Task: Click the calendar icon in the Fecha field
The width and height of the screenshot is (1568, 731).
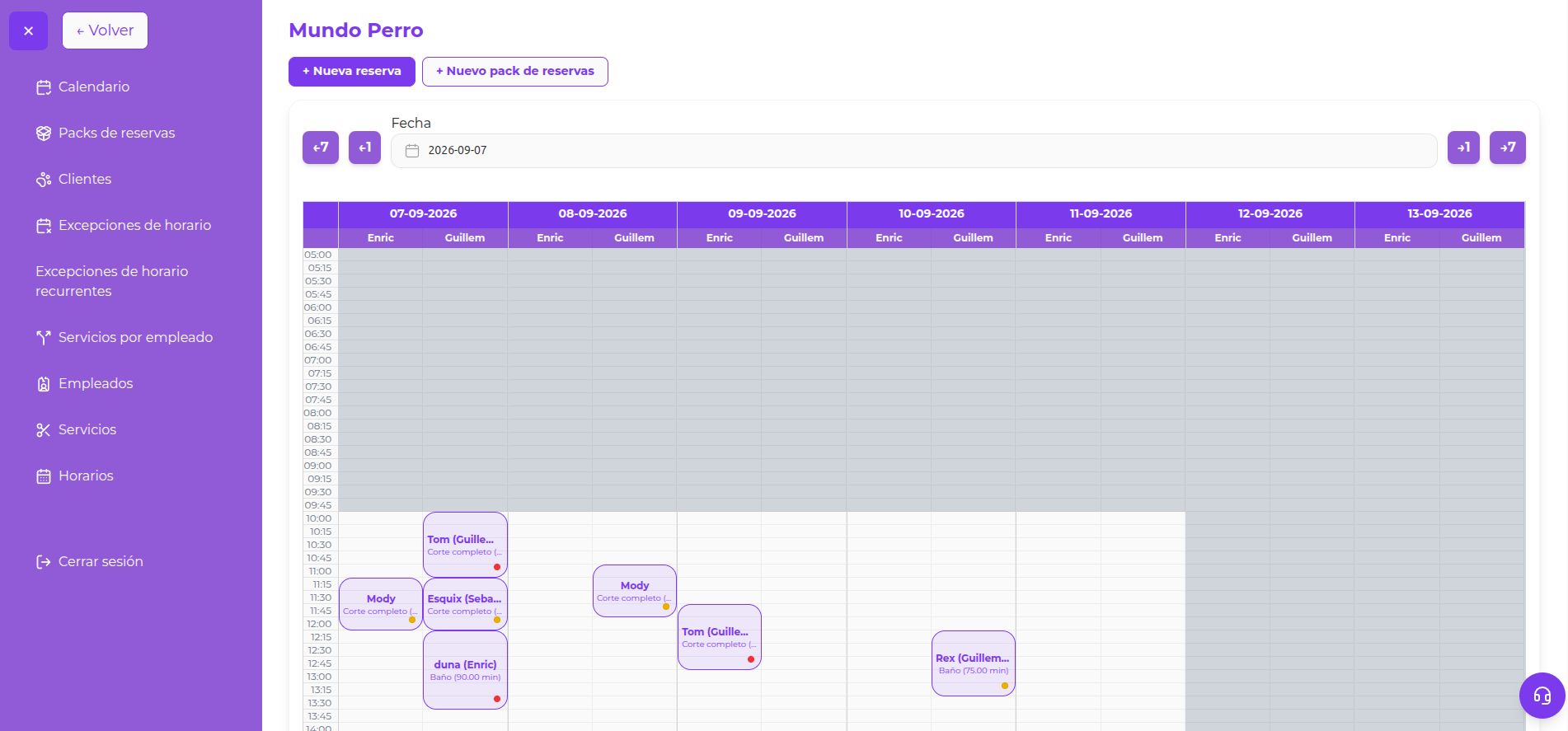Action: [412, 151]
